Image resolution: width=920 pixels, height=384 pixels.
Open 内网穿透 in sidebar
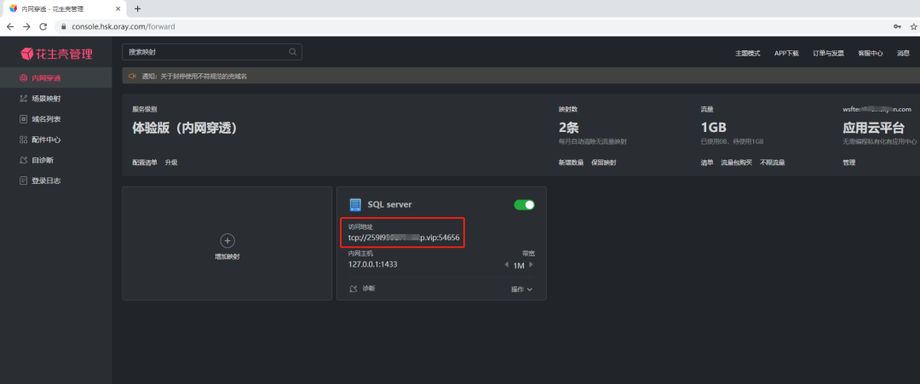pyautogui.click(x=56, y=78)
